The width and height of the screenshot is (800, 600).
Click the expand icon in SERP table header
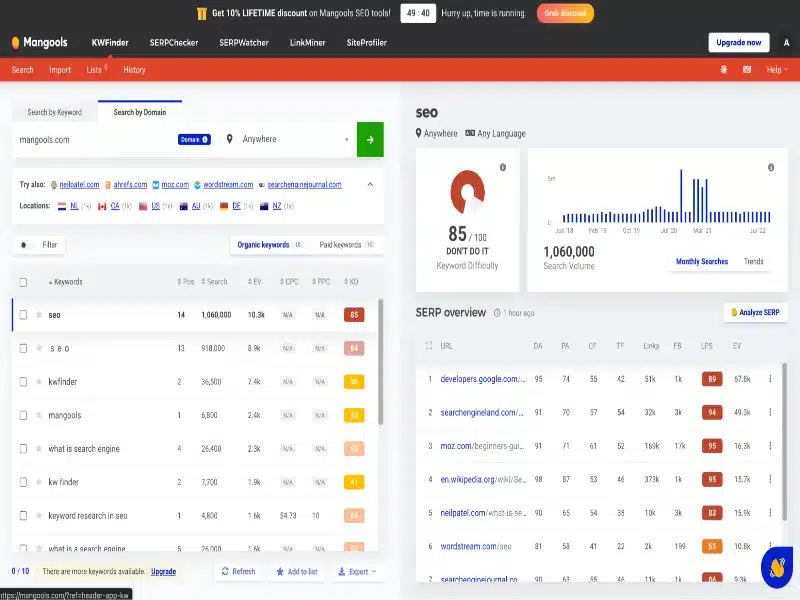pos(429,345)
